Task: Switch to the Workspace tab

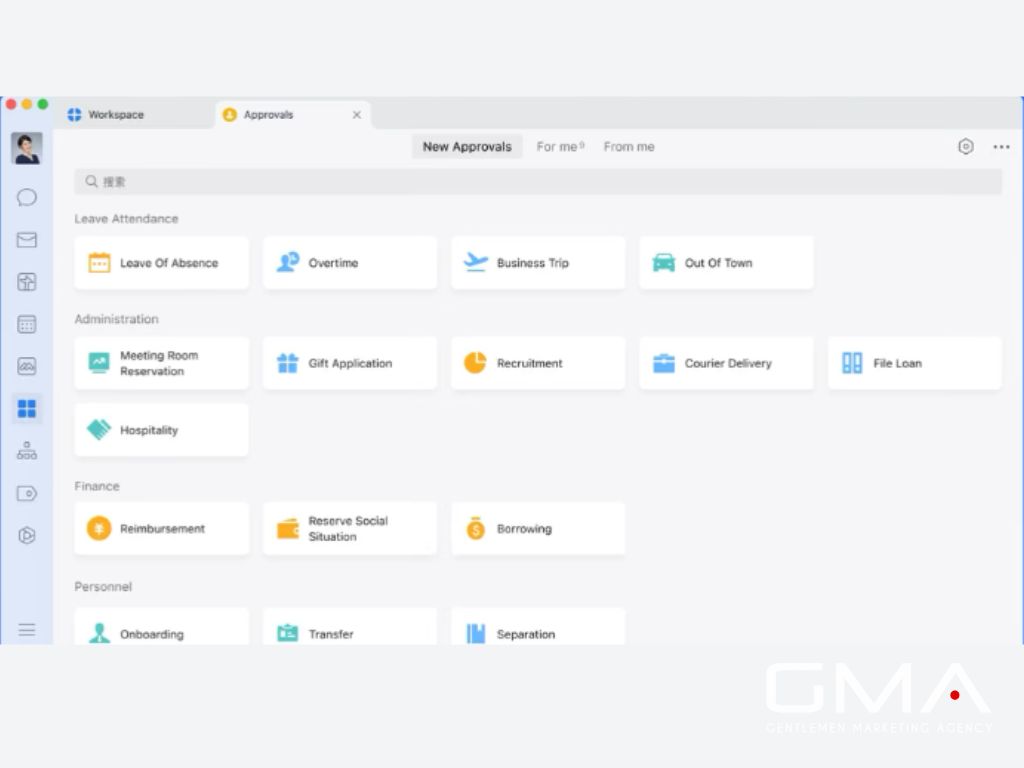Action: click(x=116, y=115)
